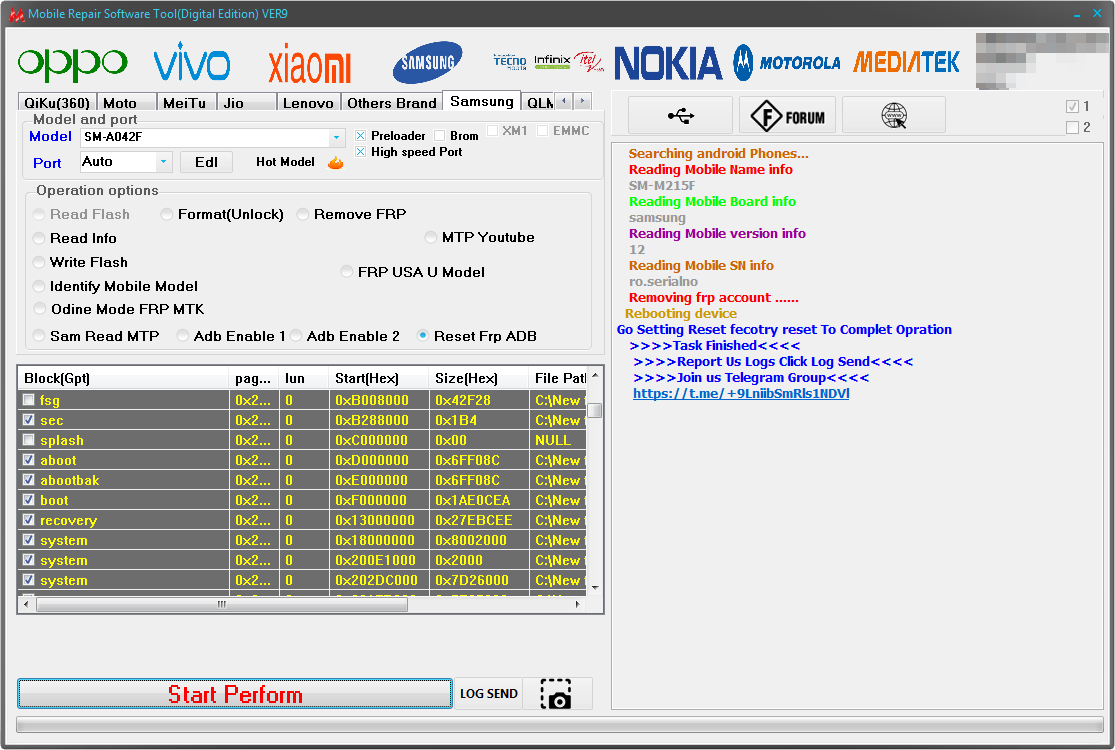
Task: Click the boot partition row name
Action: click(x=54, y=500)
